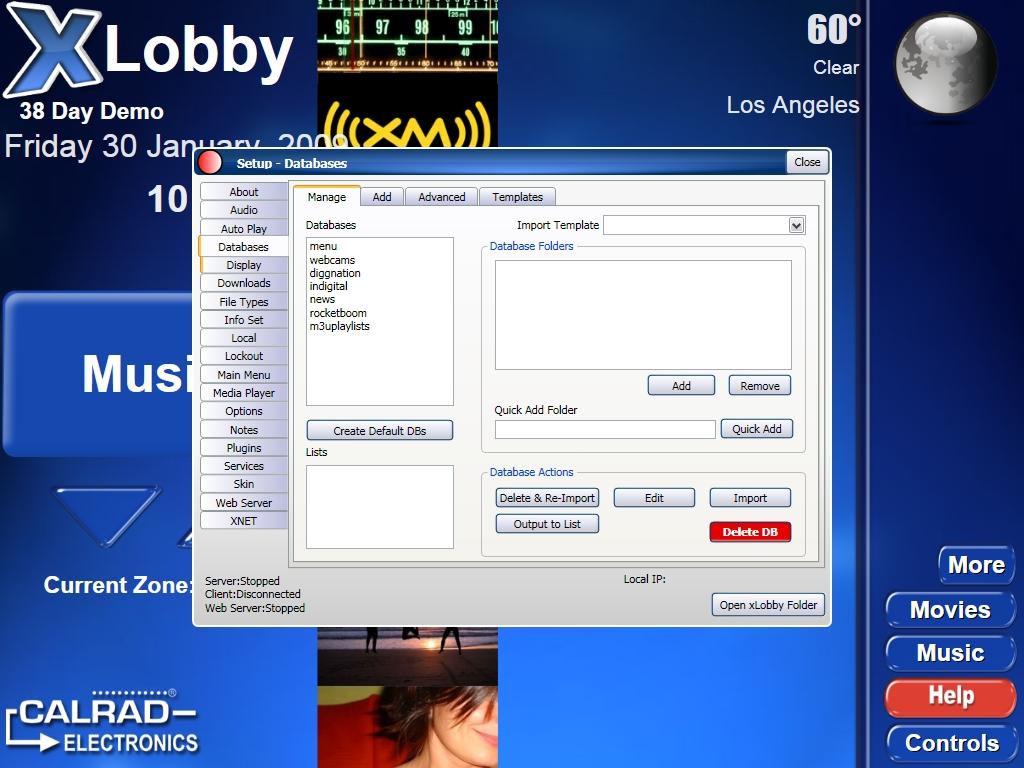The height and width of the screenshot is (768, 1024).
Task: Click Add under Database Folders
Action: tap(681, 385)
